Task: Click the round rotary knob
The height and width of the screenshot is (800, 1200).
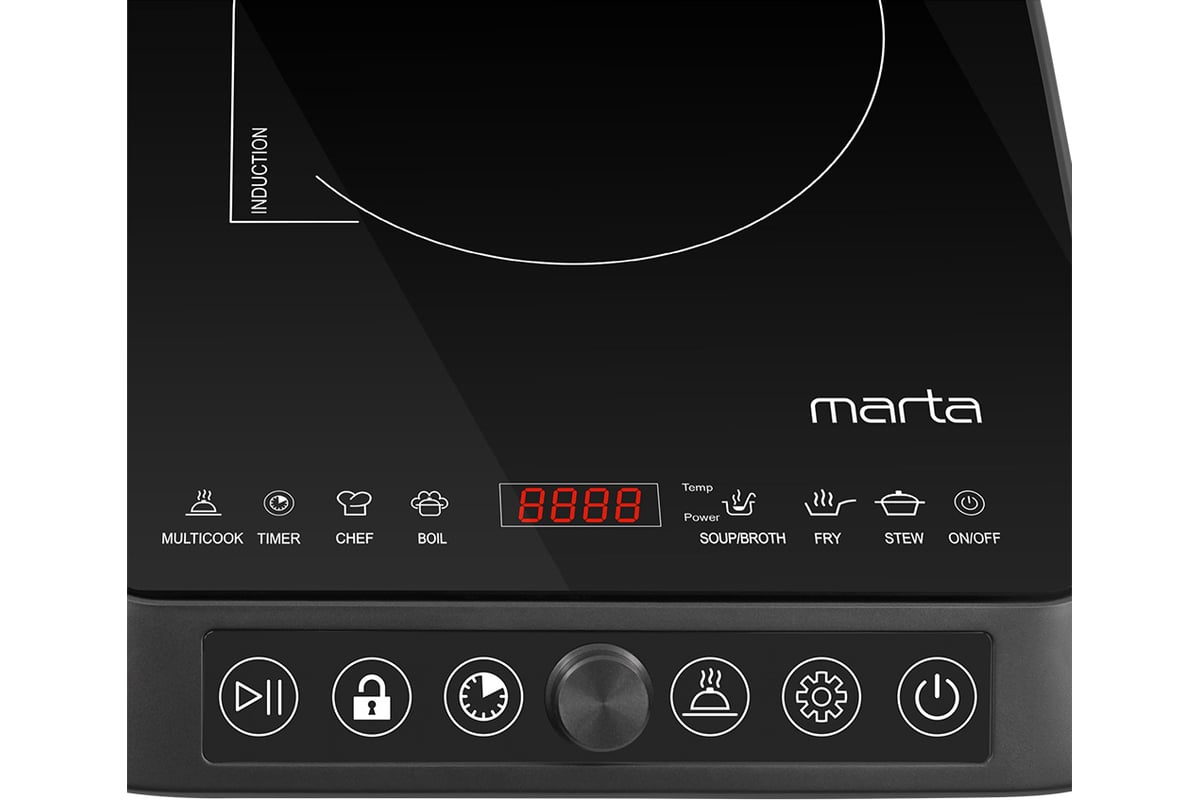Action: [598, 697]
